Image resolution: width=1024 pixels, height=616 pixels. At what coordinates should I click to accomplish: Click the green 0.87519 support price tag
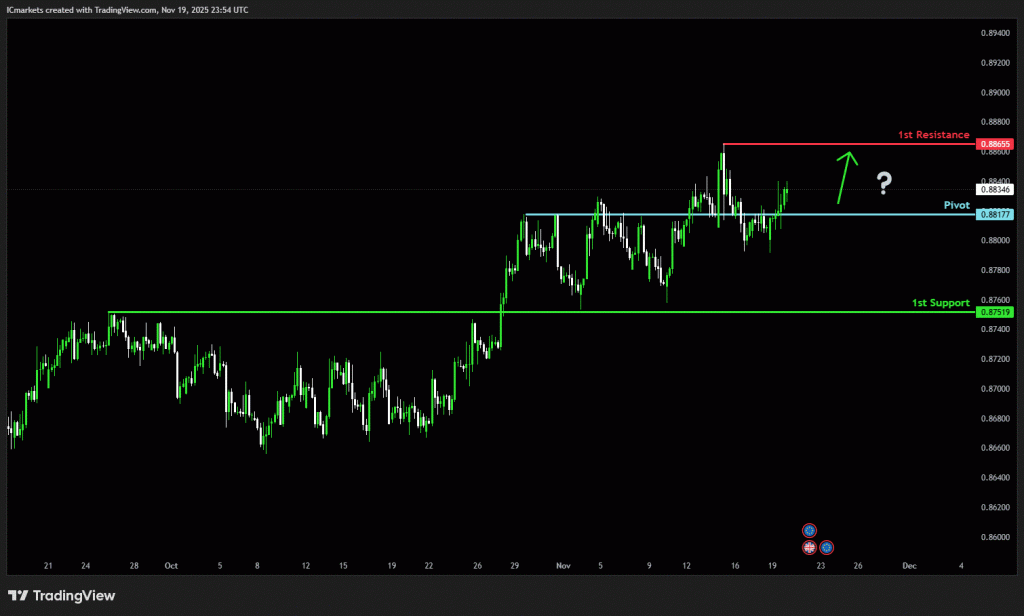pos(996,312)
